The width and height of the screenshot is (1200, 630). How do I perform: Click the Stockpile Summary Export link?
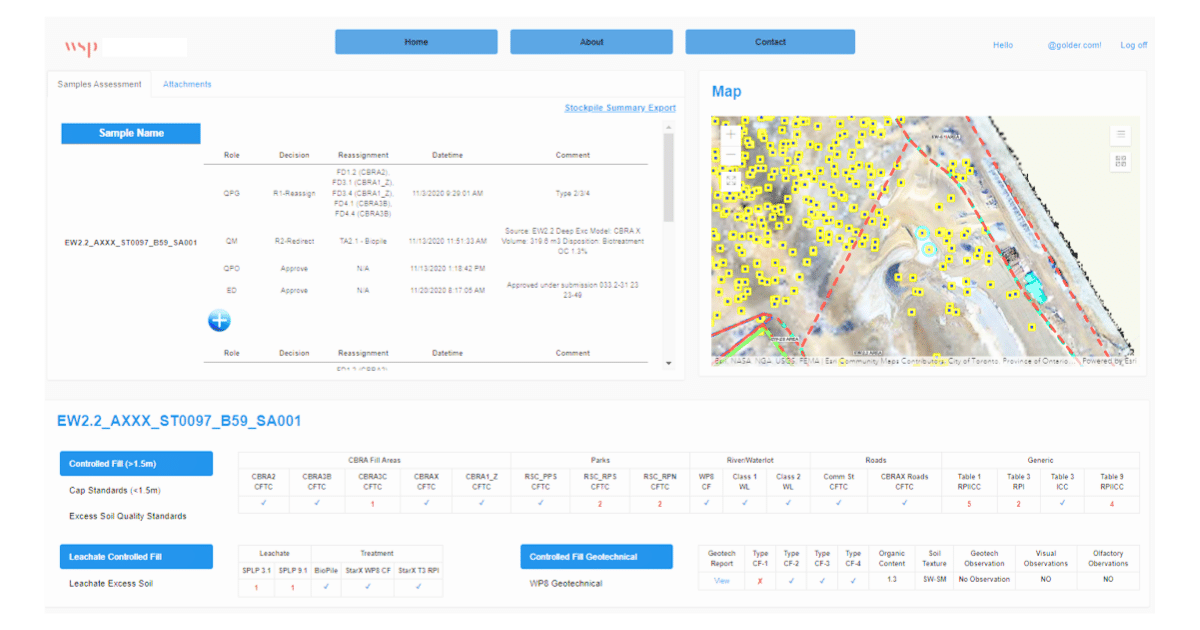pyautogui.click(x=620, y=108)
